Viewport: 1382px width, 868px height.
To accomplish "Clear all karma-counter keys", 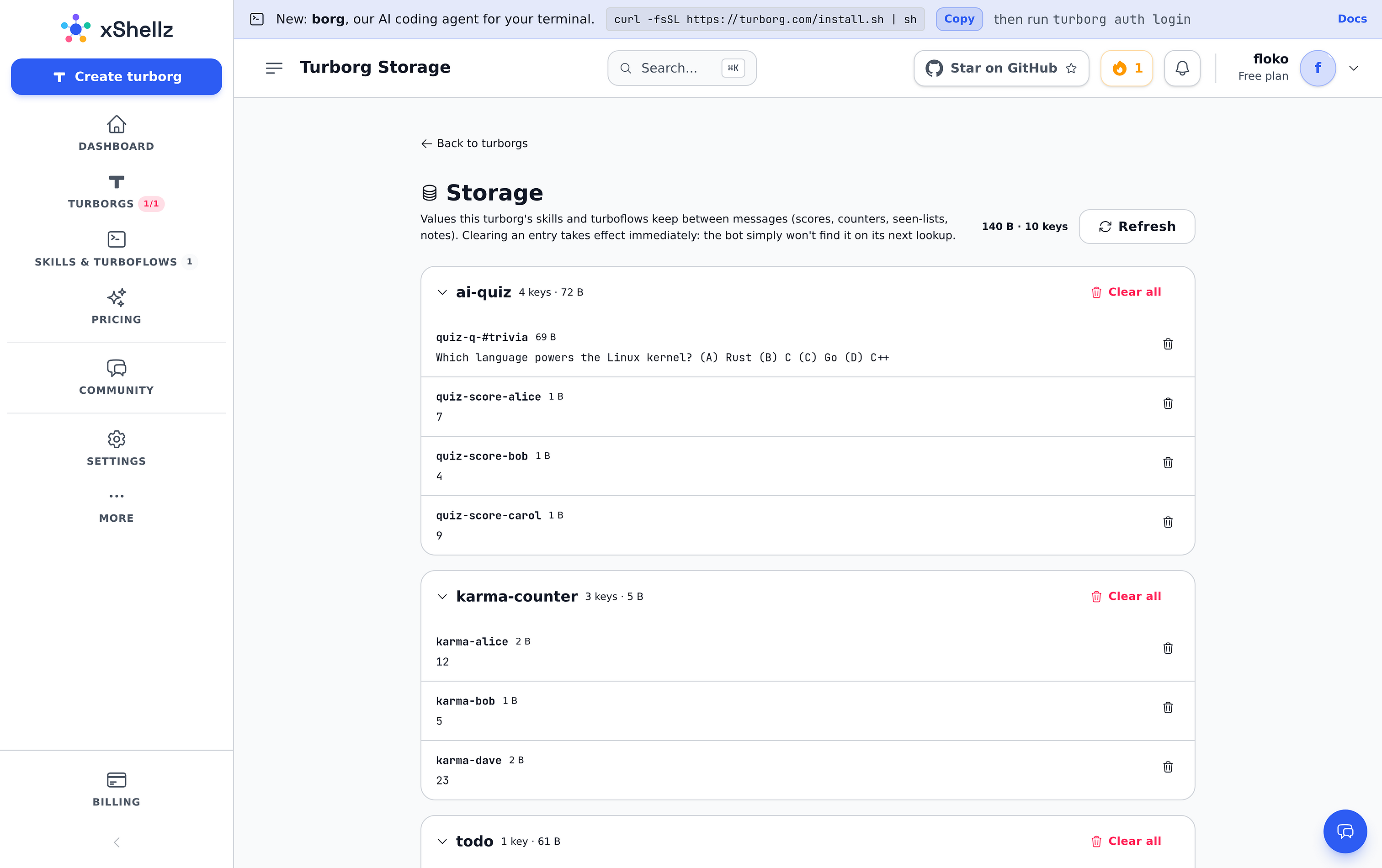I will (x=1126, y=596).
